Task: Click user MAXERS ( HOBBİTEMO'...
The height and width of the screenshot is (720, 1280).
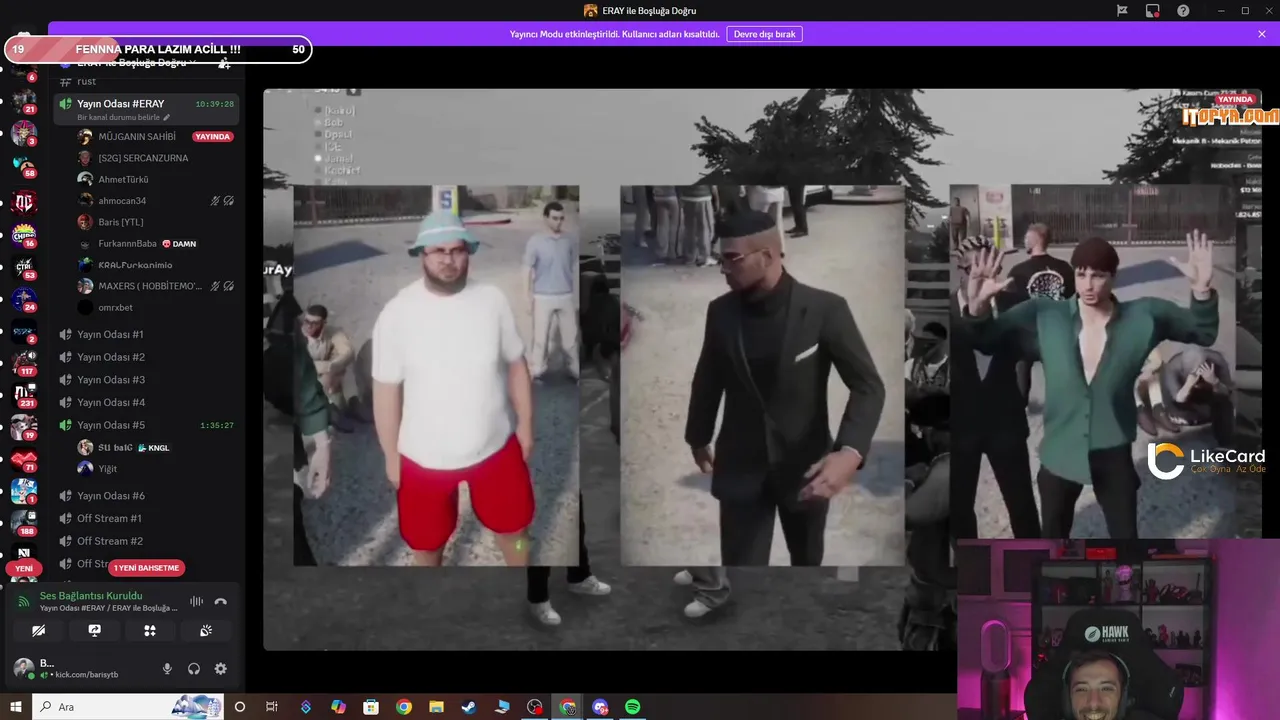Action: click(150, 286)
